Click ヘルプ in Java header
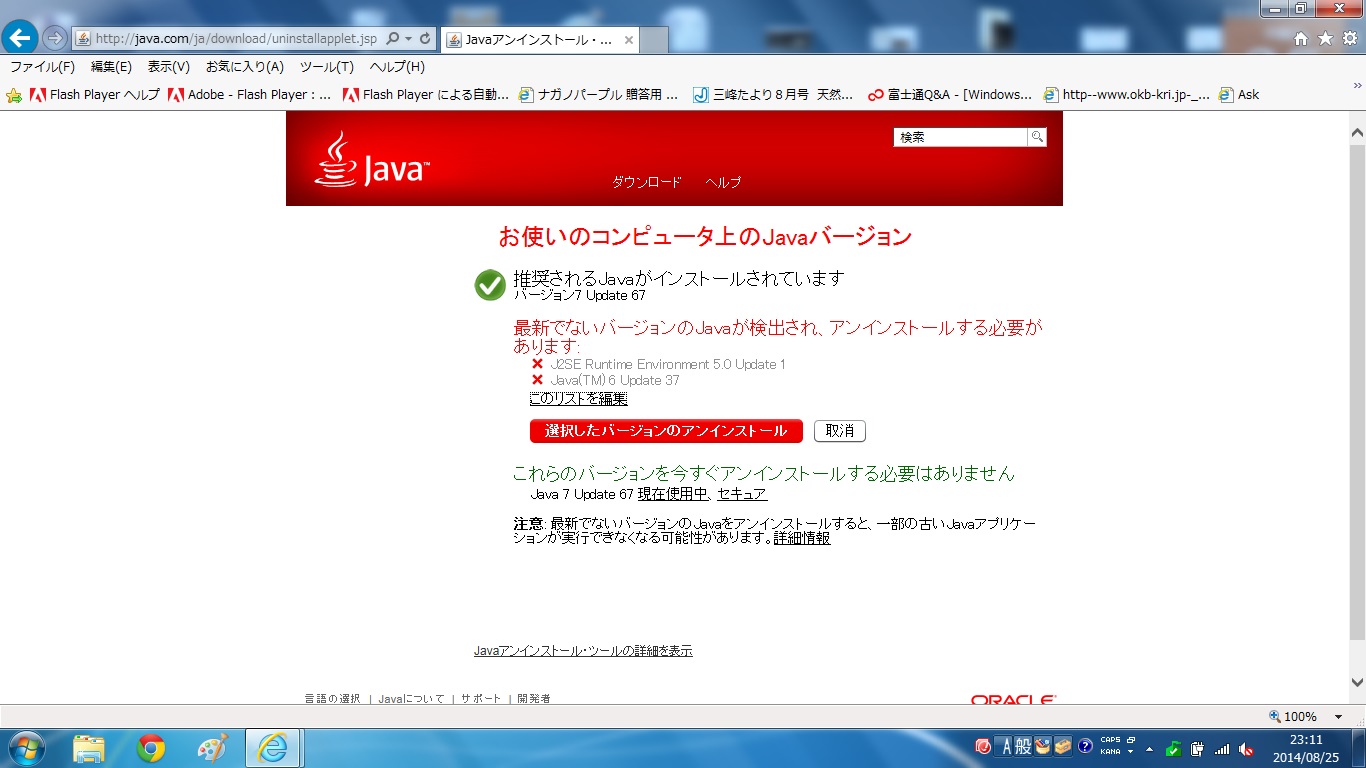The height and width of the screenshot is (768, 1366). click(x=723, y=182)
